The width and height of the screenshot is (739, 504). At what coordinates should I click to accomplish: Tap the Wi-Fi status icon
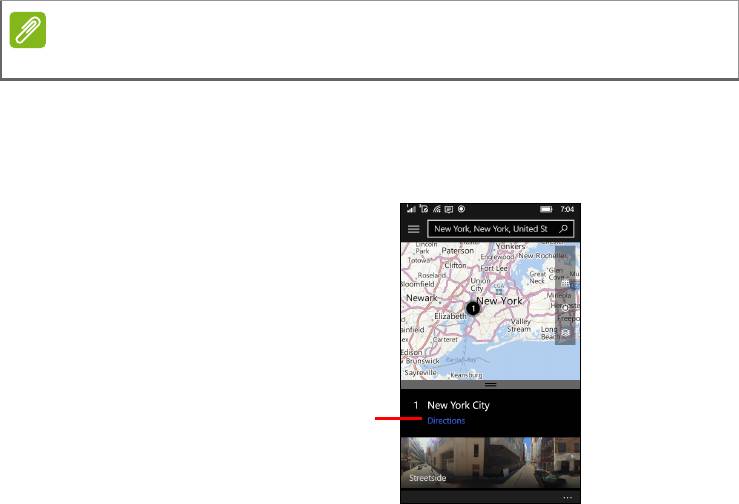[437, 210]
